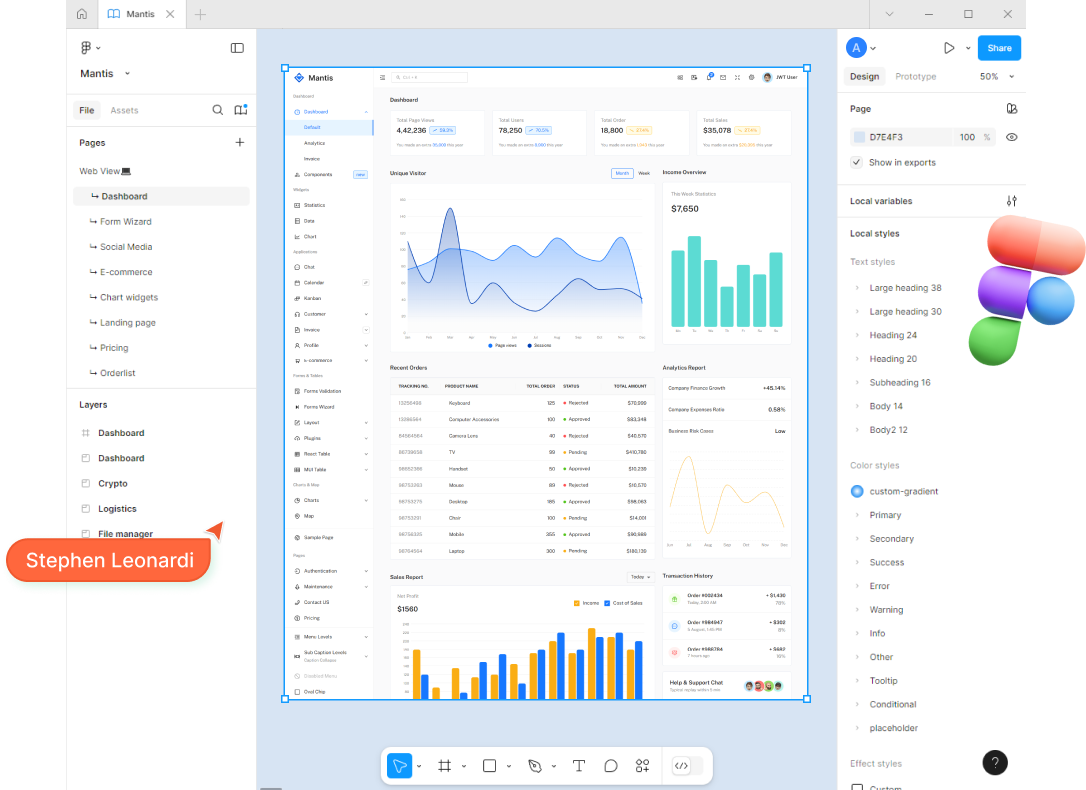The width and height of the screenshot is (1086, 790).
Task: Click the Share button
Action: tap(999, 47)
